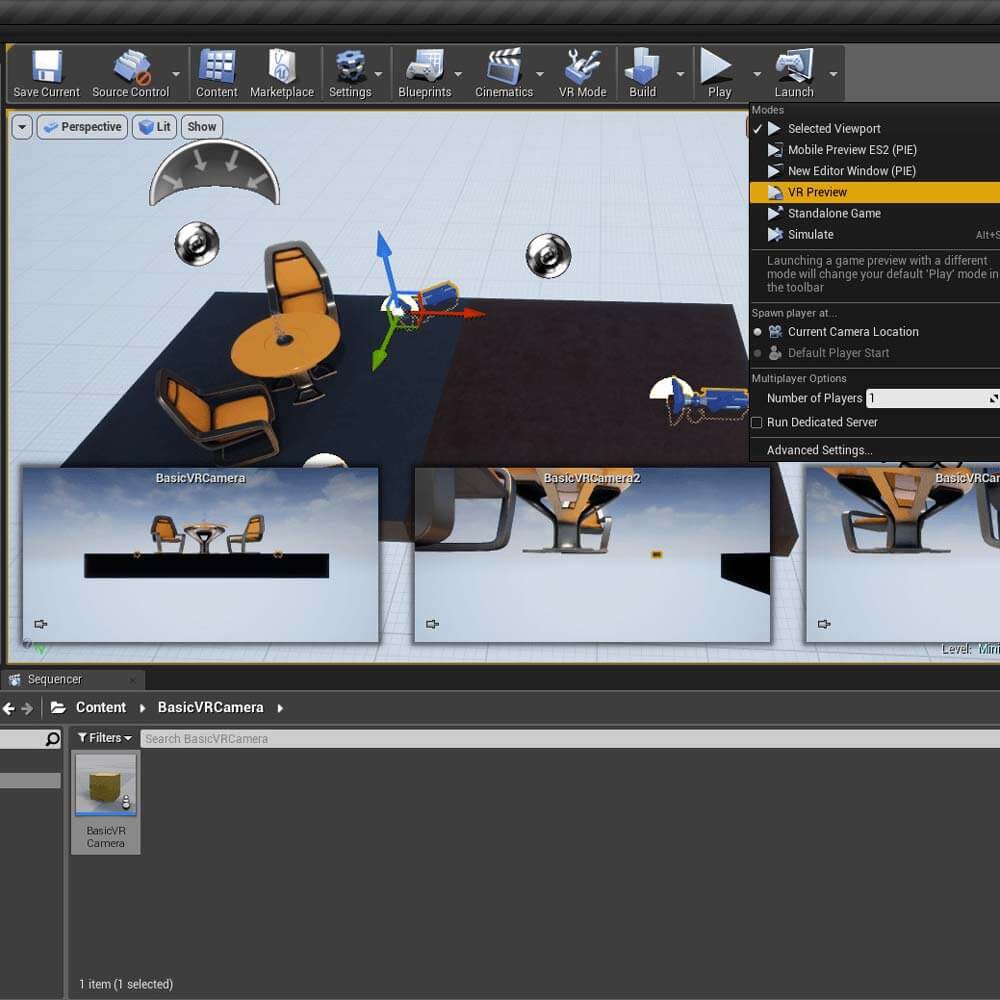Screen dimensions: 1000x1000
Task: Click the BasicVRCamera2 preview image
Action: coord(592,554)
